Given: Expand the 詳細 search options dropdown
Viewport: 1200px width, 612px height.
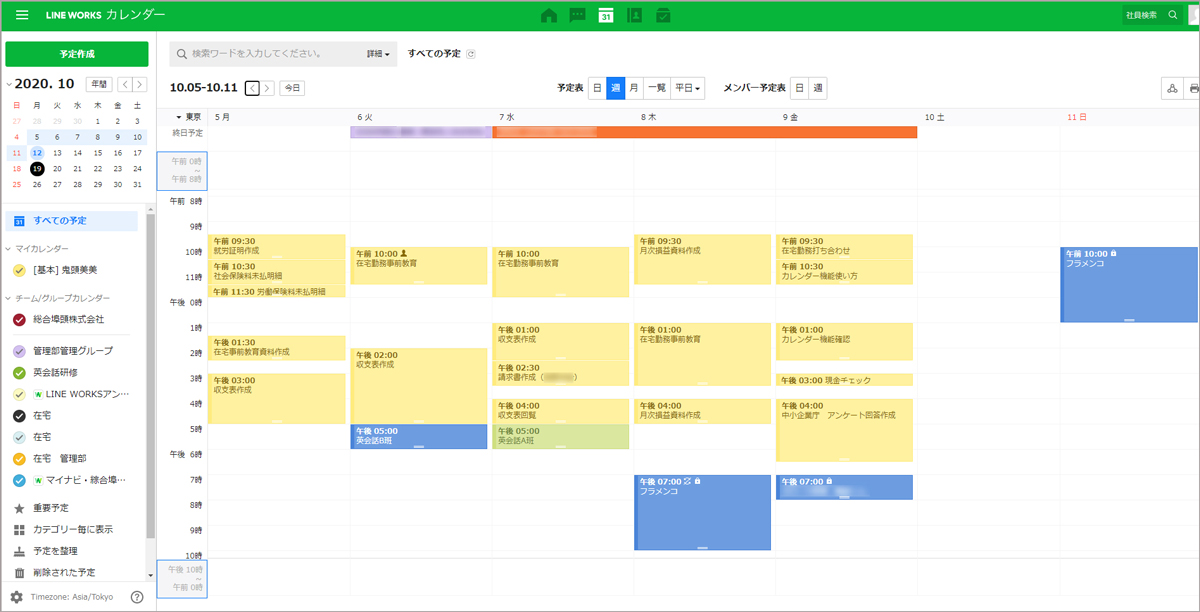Looking at the screenshot, I should click(378, 54).
